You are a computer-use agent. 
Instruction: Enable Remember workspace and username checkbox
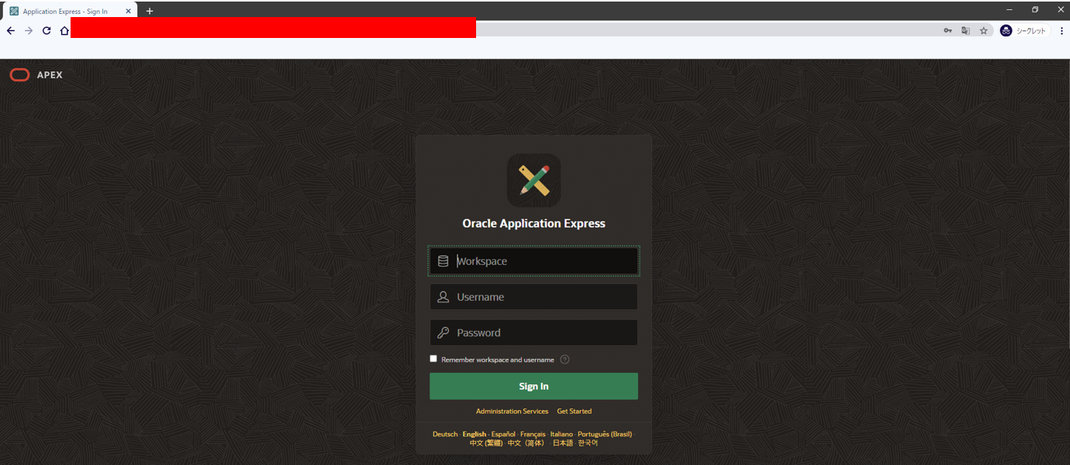(x=433, y=358)
